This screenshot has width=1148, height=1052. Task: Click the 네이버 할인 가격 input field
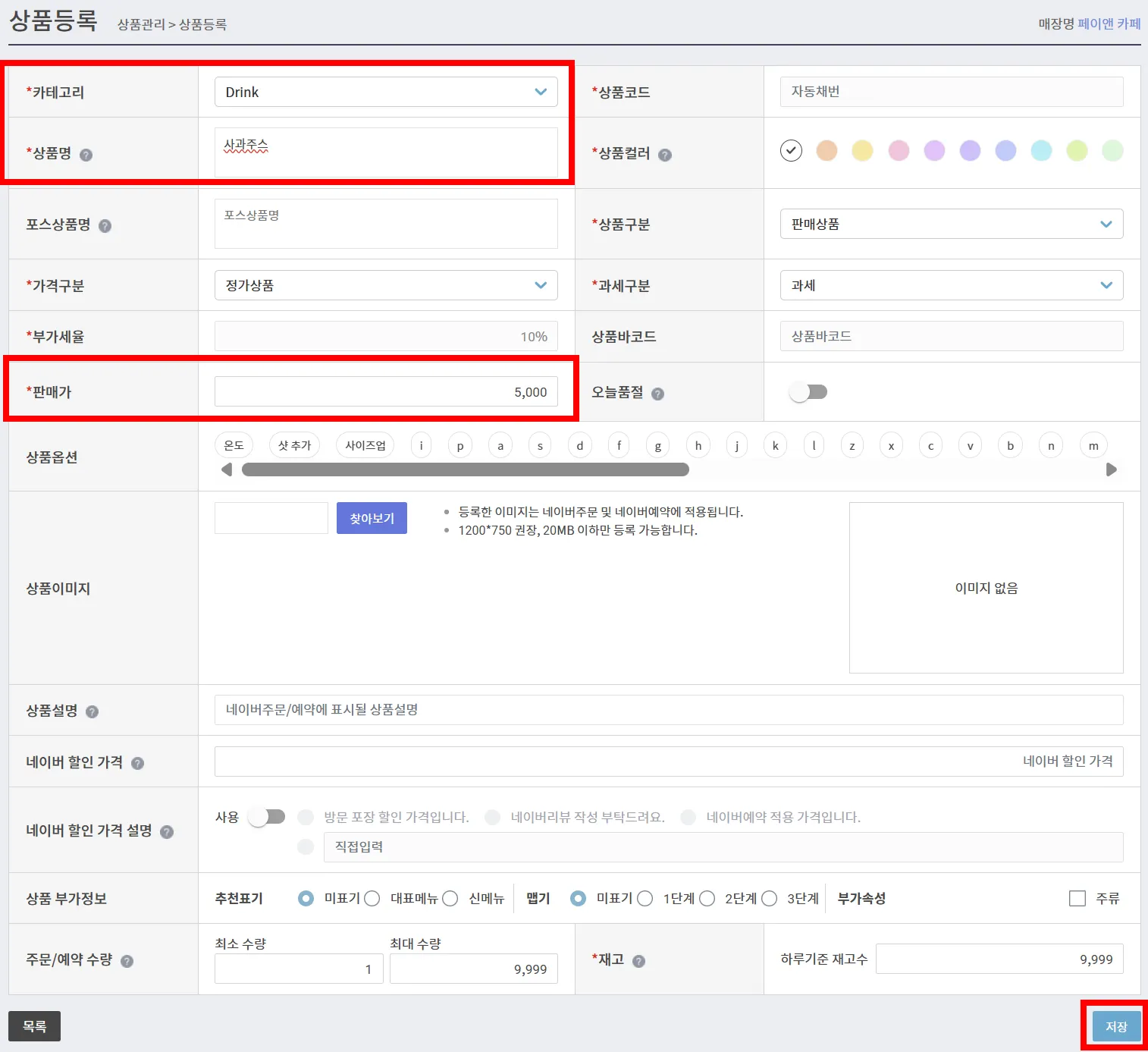(x=669, y=762)
